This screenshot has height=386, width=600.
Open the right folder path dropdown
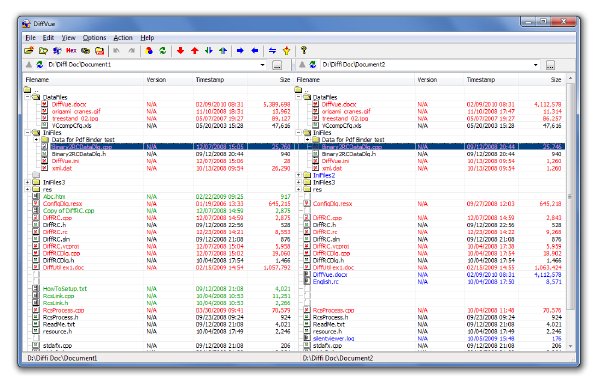[535, 65]
